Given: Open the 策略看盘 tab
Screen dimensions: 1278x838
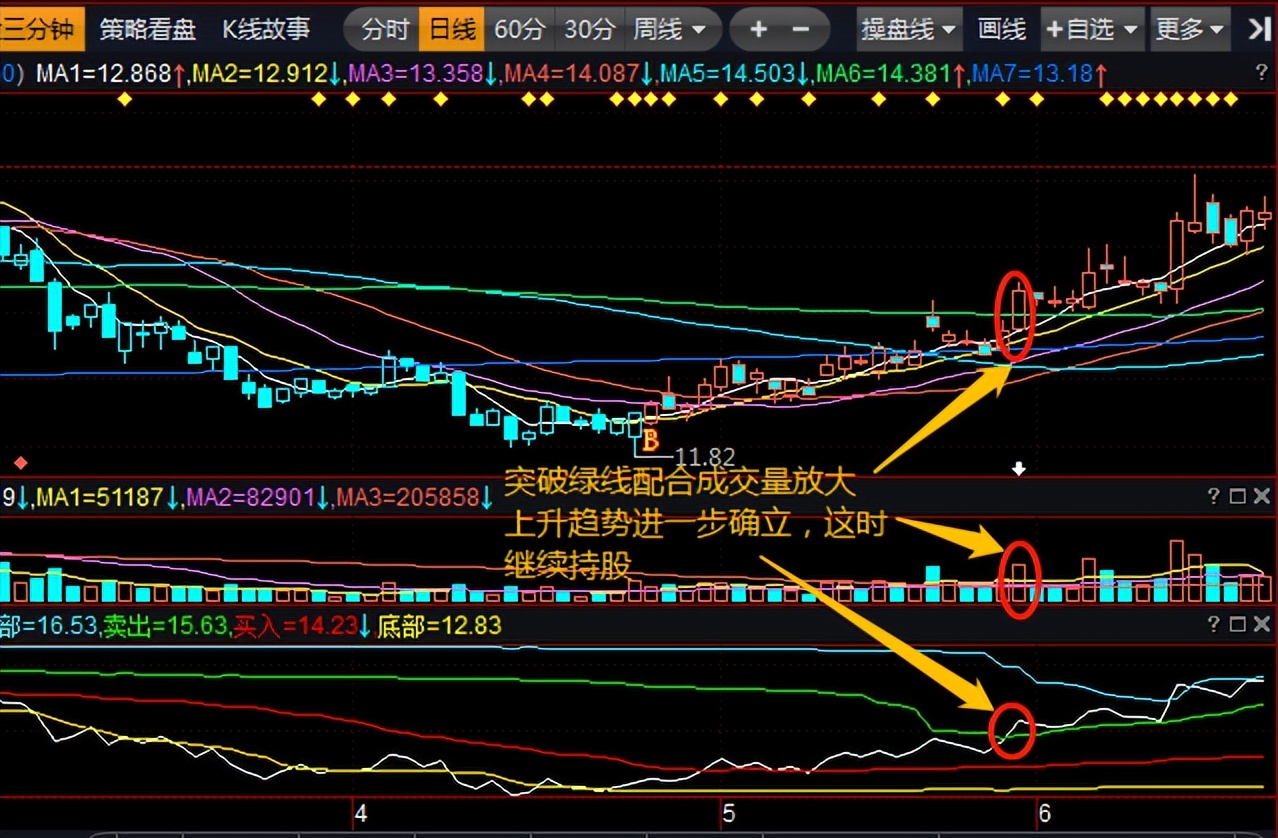Looking at the screenshot, I should coord(148,29).
